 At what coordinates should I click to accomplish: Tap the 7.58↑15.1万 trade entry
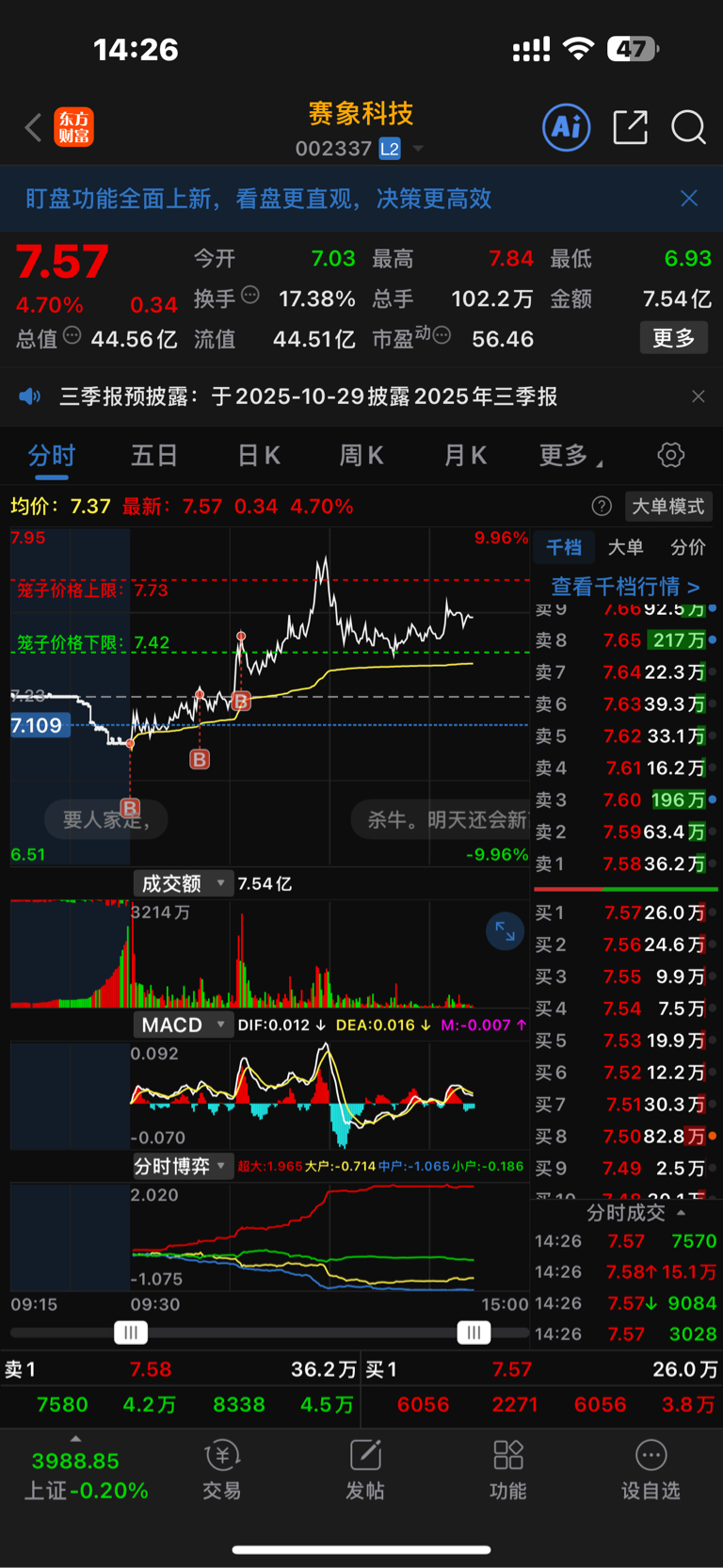pos(625,1272)
